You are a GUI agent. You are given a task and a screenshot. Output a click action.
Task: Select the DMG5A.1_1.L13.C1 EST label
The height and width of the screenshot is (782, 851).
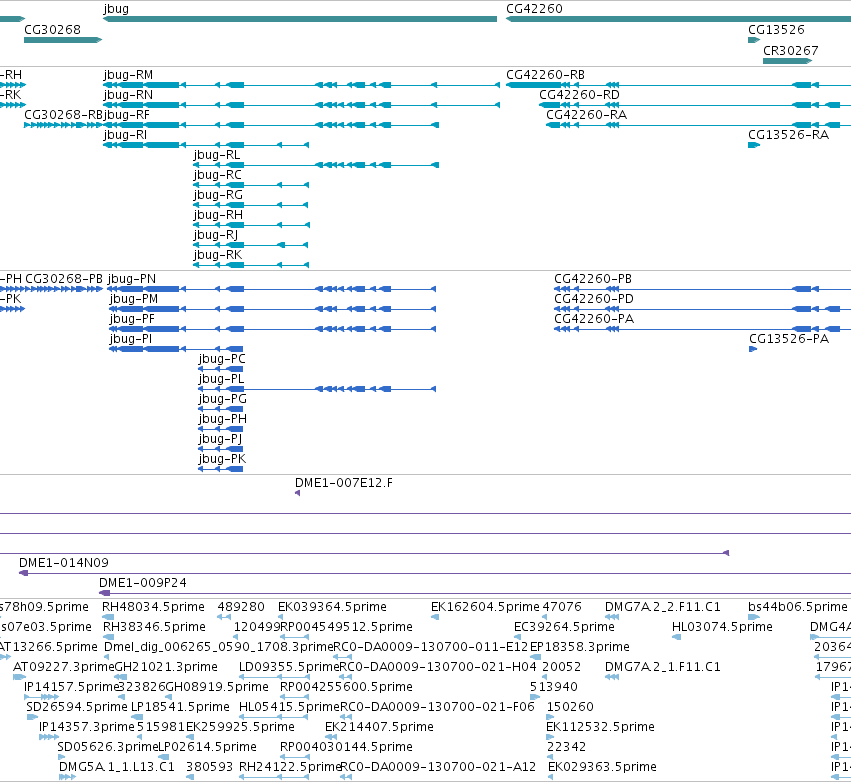(117, 767)
